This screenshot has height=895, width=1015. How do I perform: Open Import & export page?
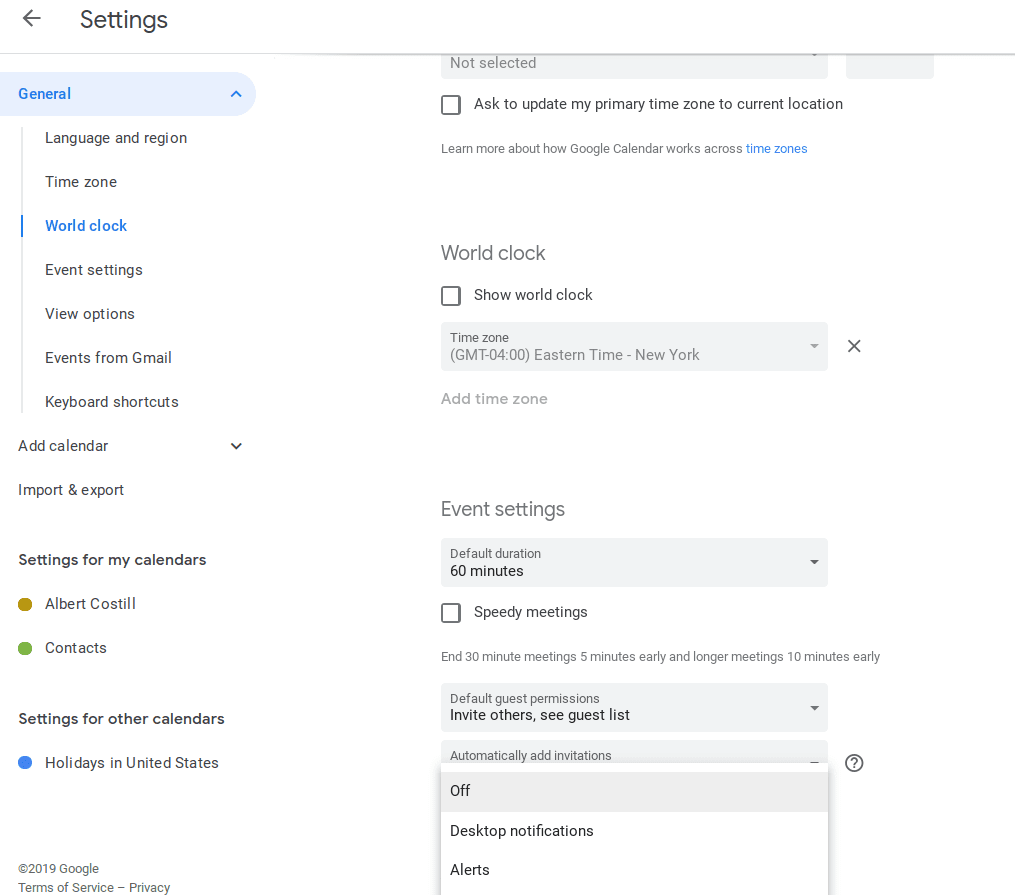tap(71, 490)
